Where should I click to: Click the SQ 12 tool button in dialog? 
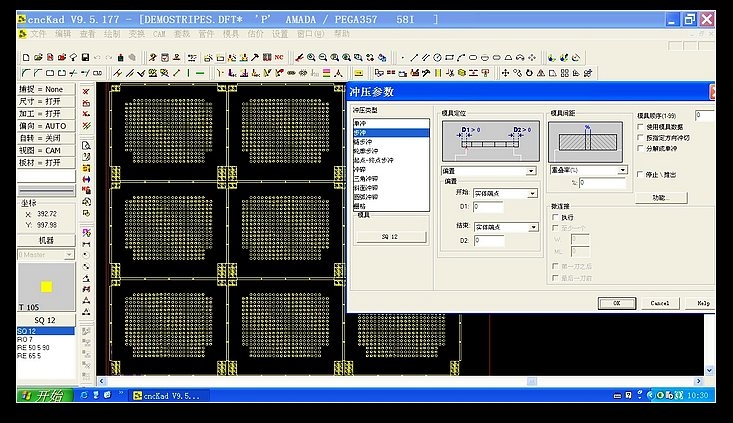(x=391, y=237)
